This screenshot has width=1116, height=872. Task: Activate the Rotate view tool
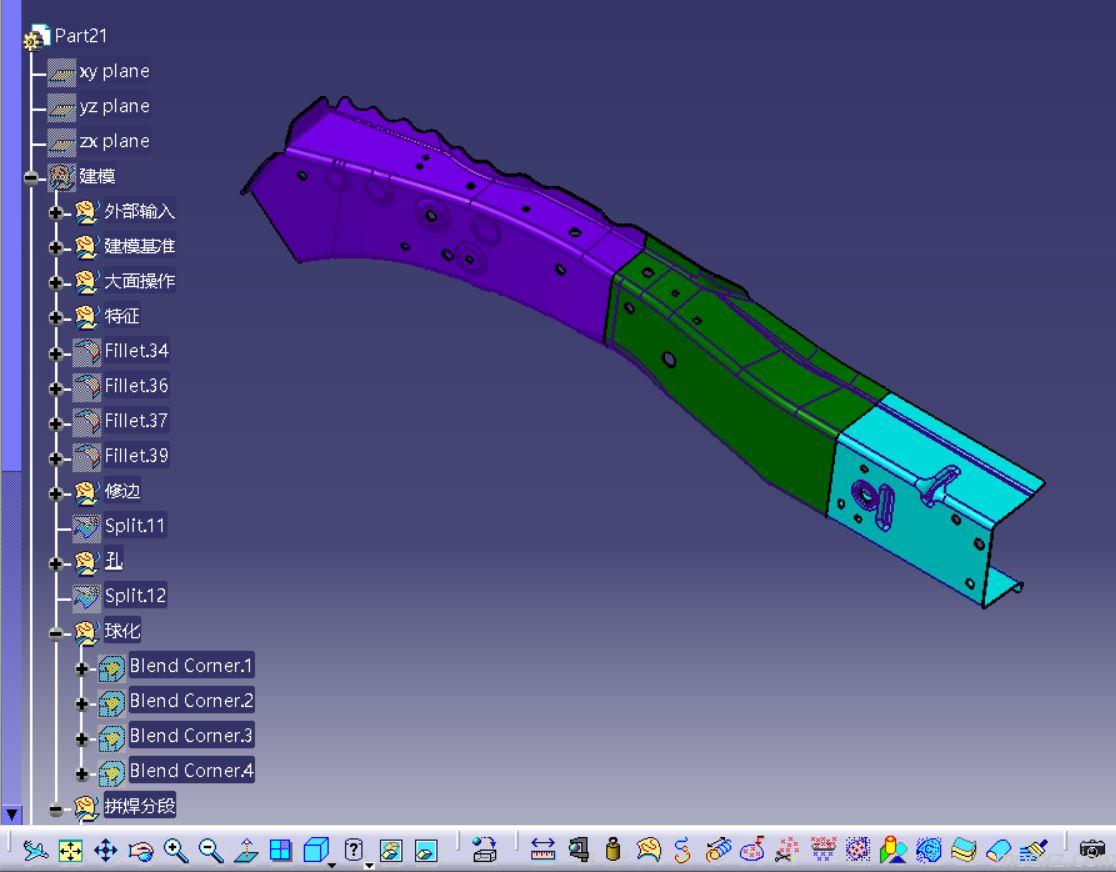click(x=141, y=849)
